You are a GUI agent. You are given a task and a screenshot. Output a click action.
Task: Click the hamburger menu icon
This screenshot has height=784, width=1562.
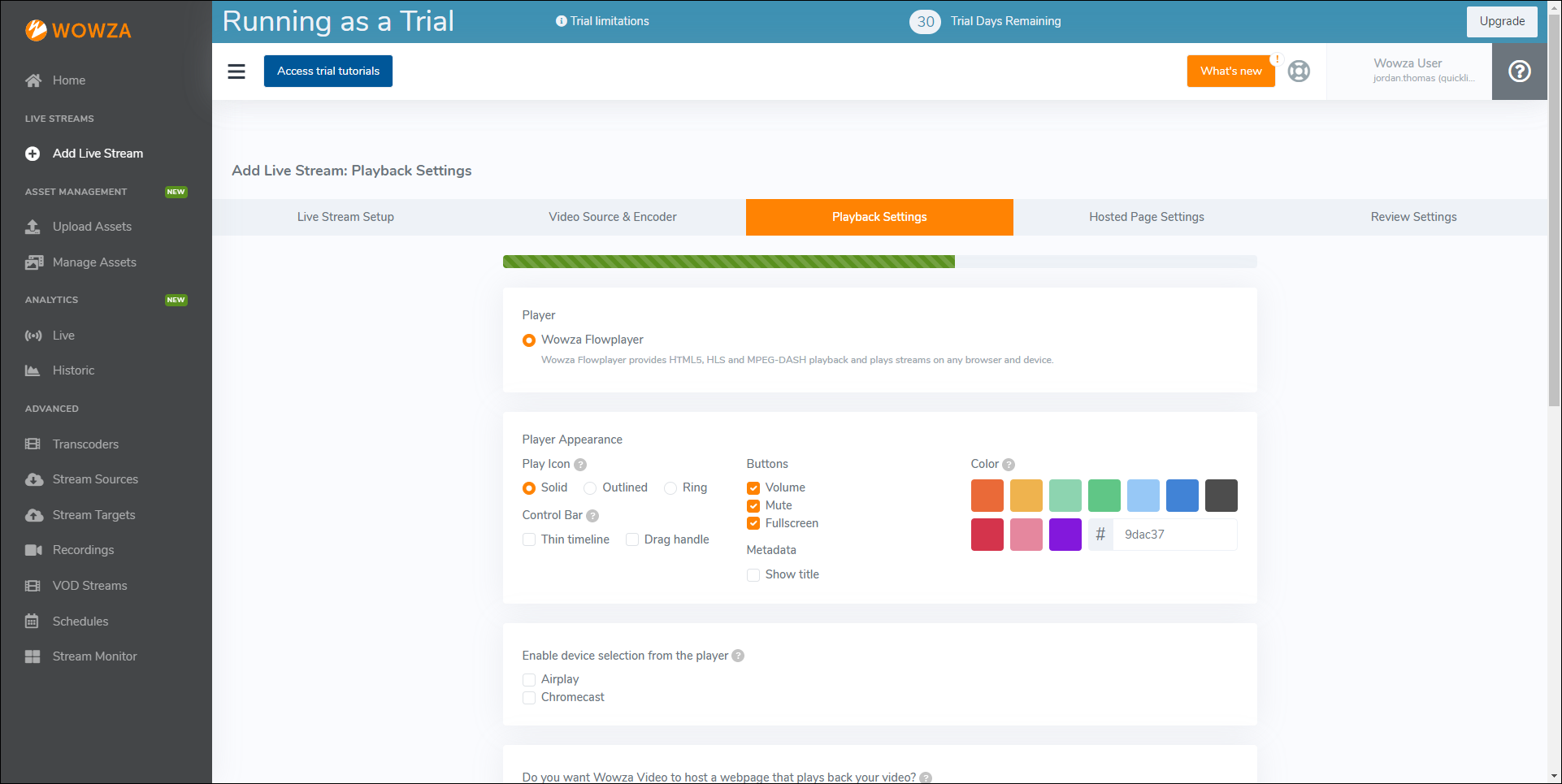click(x=236, y=71)
